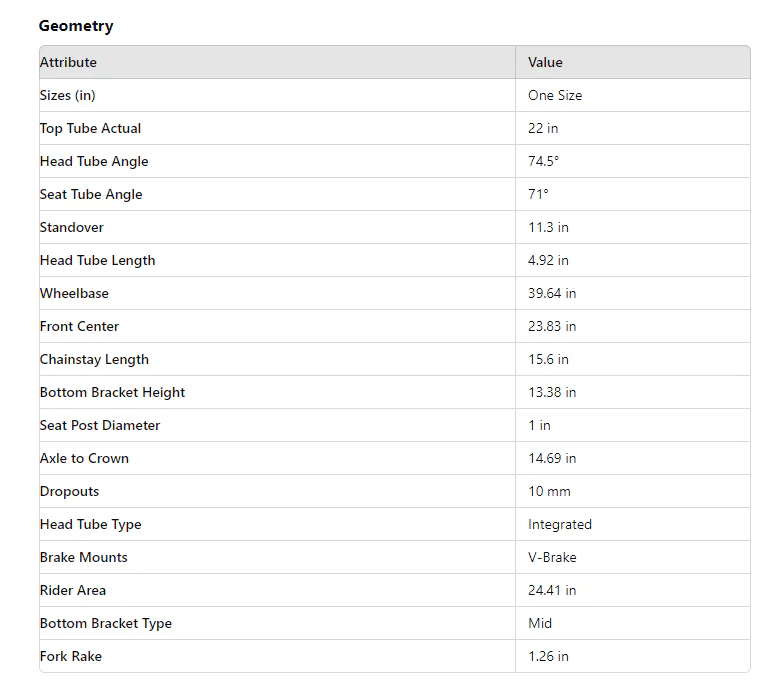Click the 39.64 in wheelbase value
The width and height of the screenshot is (783, 695).
(x=552, y=293)
